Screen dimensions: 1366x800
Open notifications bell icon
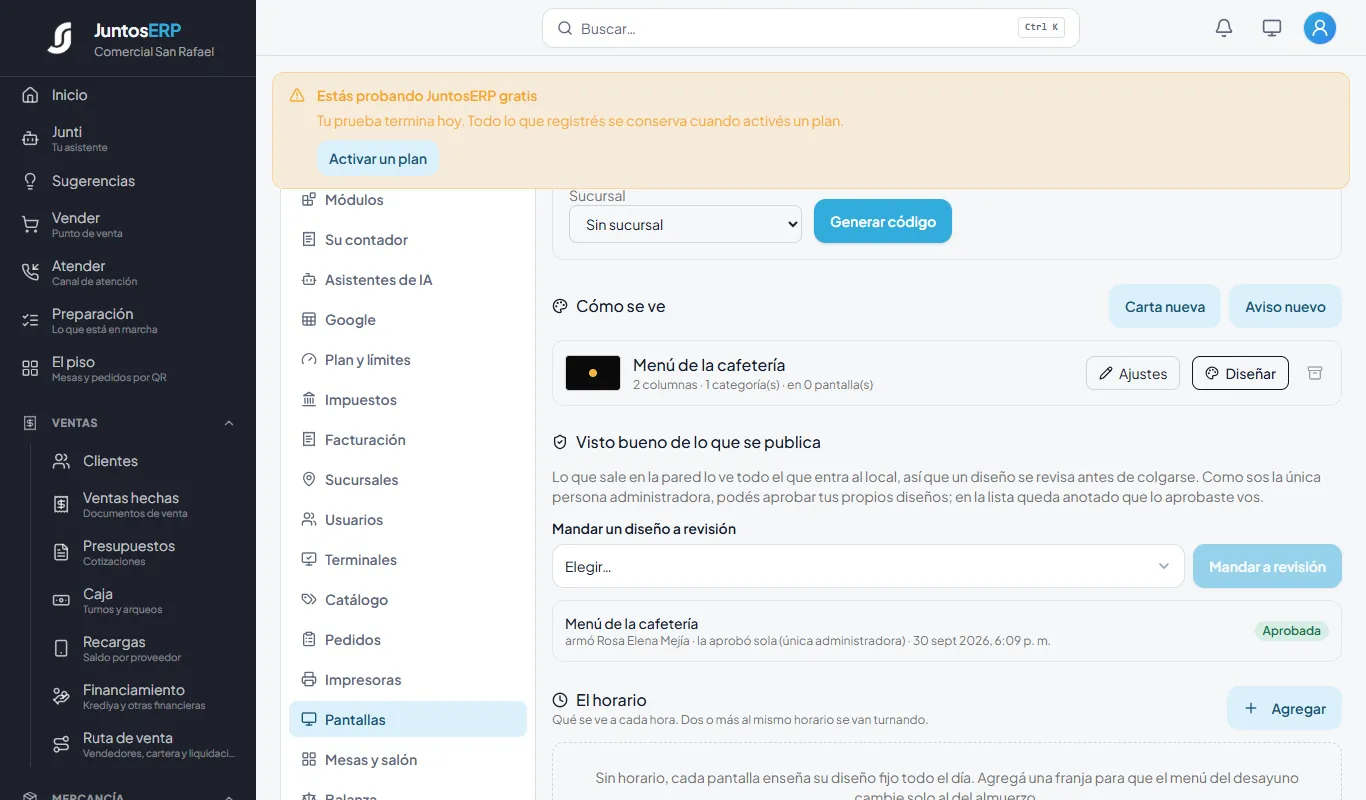pos(1224,28)
